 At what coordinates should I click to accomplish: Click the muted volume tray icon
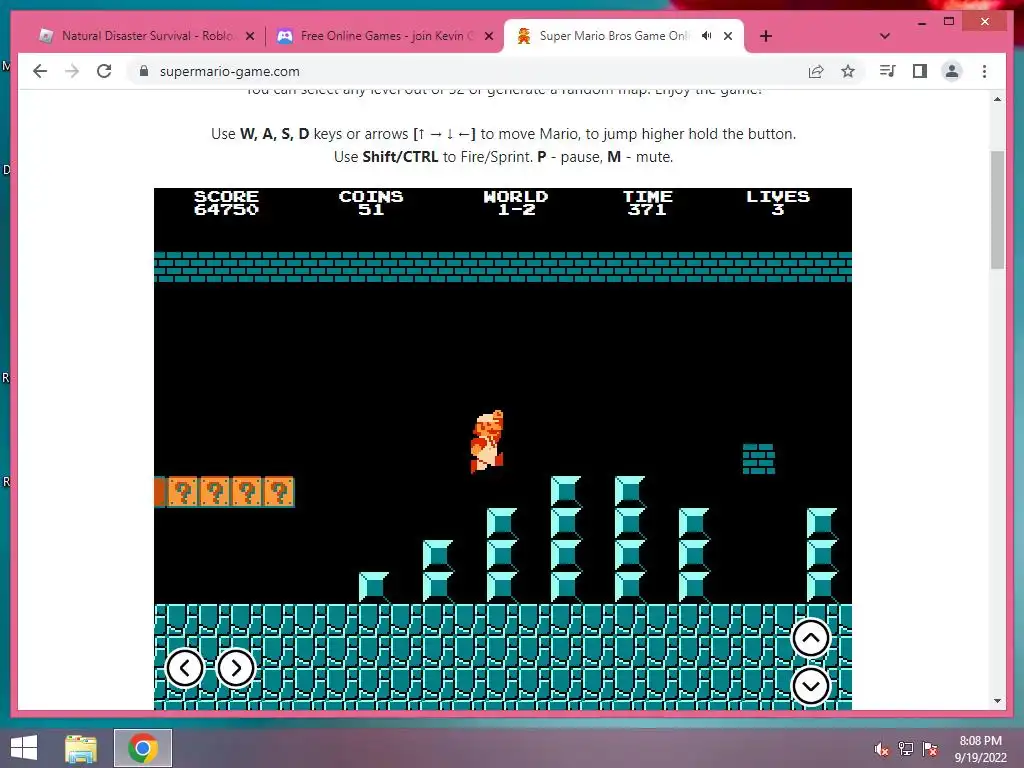(882, 749)
